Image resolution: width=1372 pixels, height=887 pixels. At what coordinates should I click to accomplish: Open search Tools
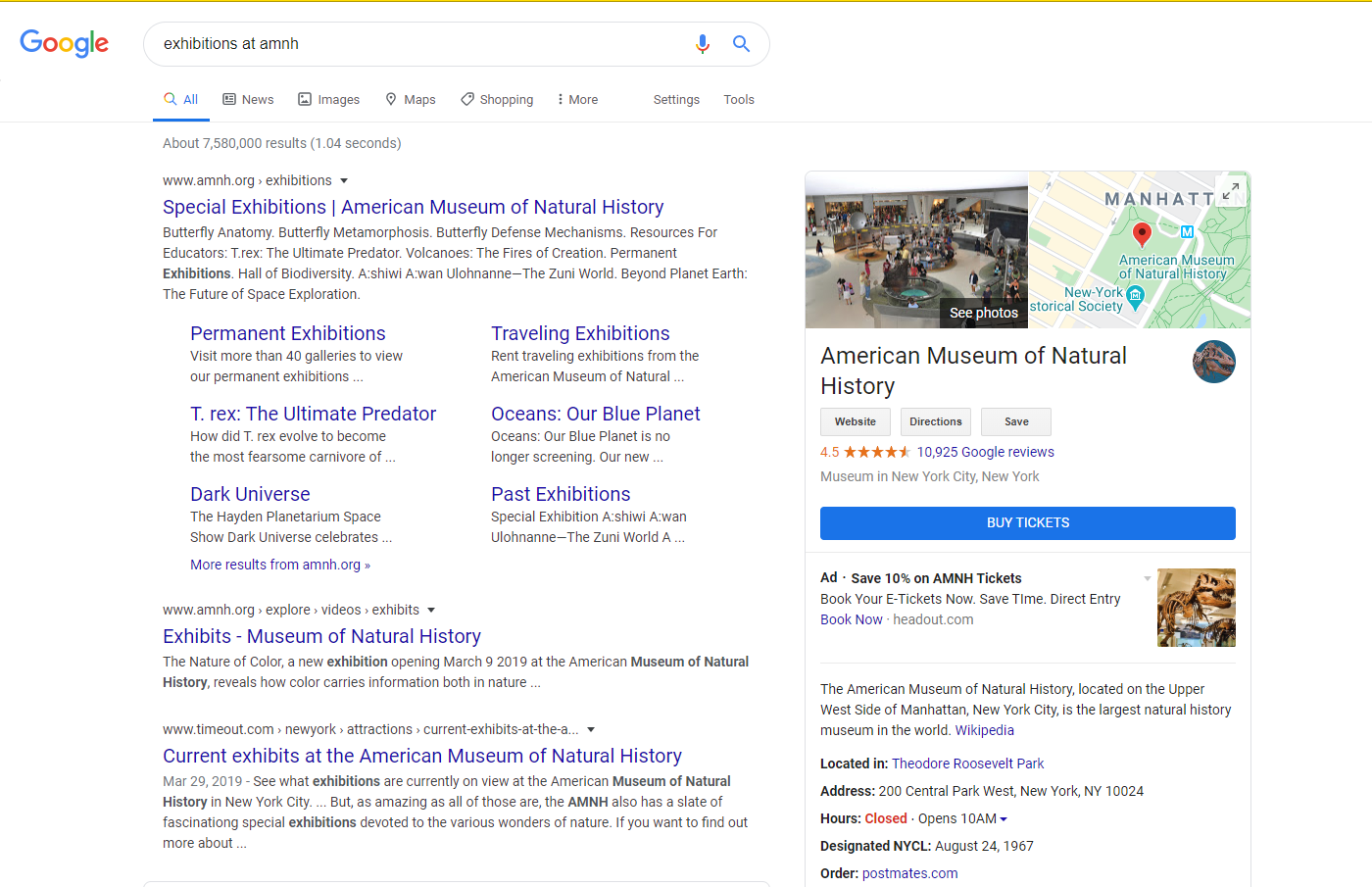coord(739,100)
